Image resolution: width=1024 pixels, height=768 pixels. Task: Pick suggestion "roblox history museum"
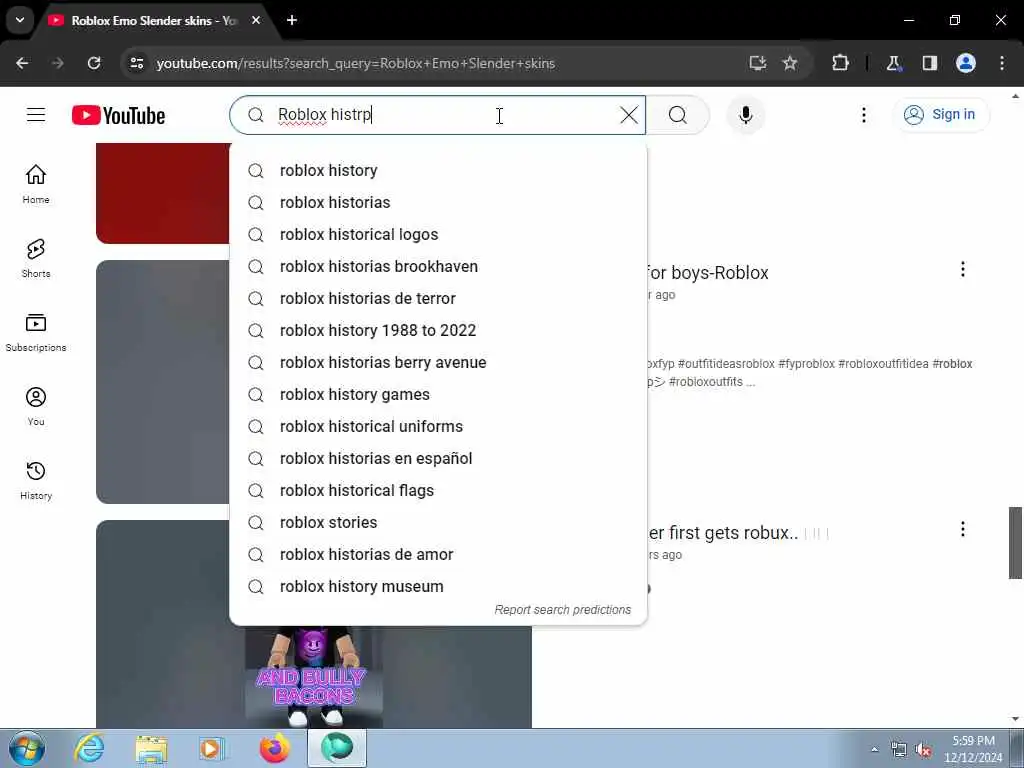click(438, 586)
